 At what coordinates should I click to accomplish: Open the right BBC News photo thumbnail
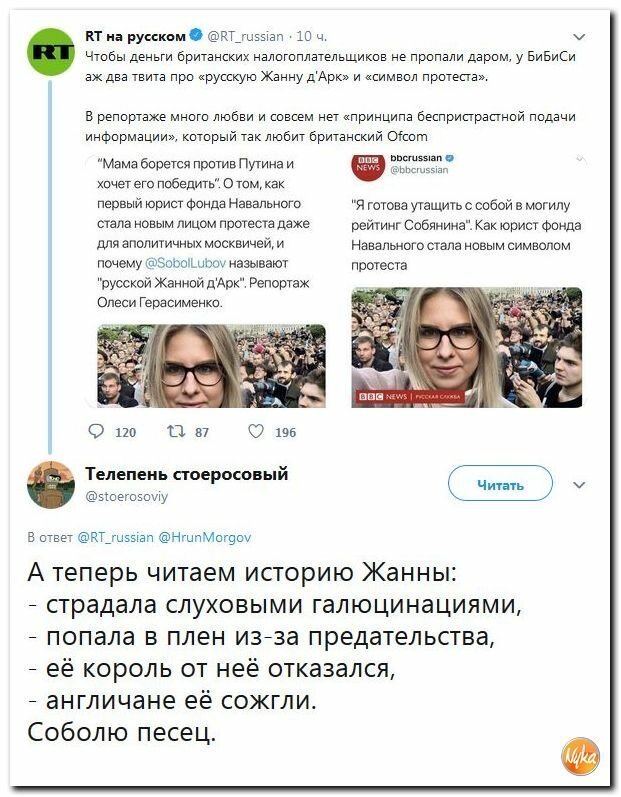(467, 348)
